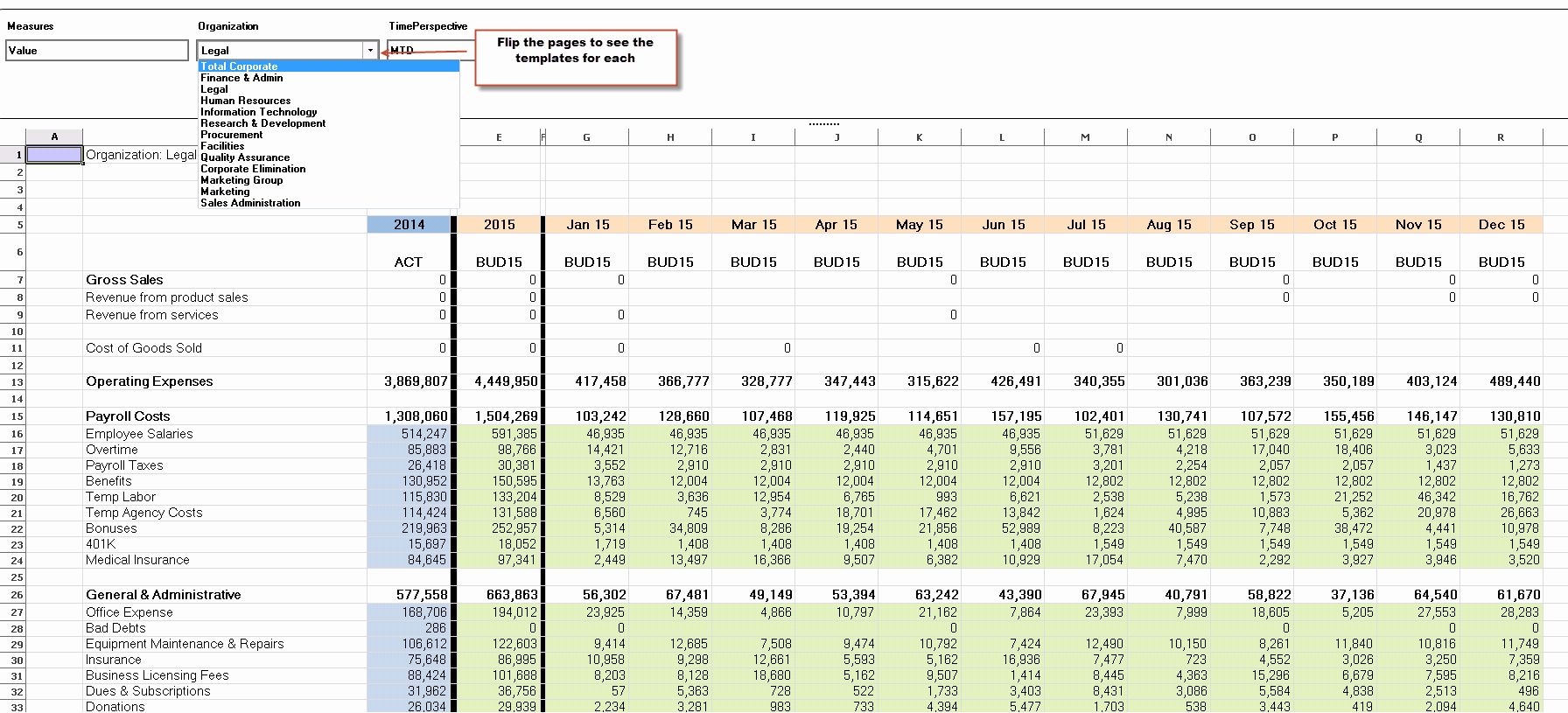Choose Research & Development option
The height and width of the screenshot is (713, 1568).
tap(262, 123)
